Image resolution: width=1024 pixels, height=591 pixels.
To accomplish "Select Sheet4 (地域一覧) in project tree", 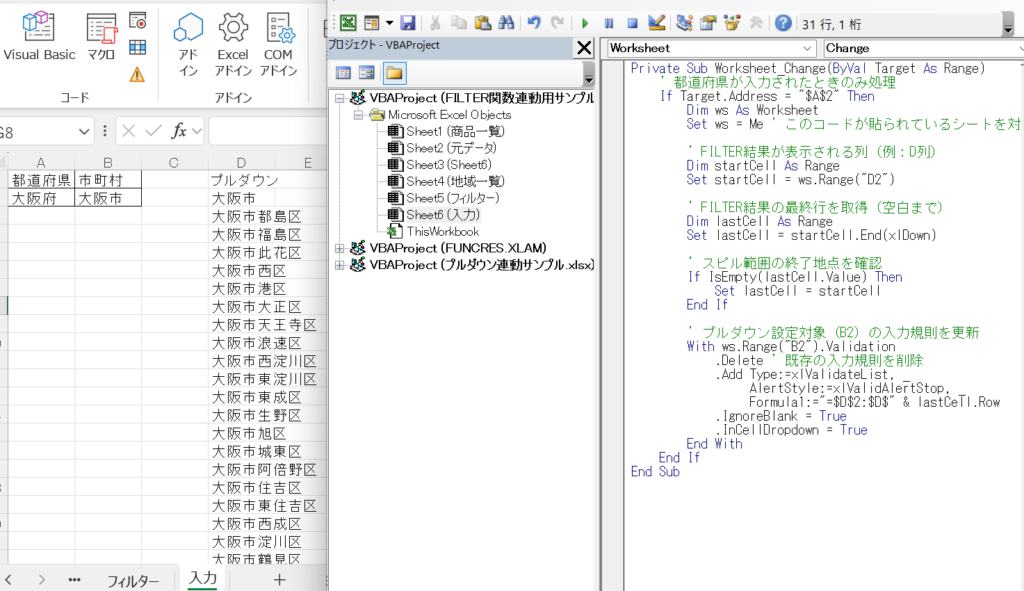I will click(x=447, y=182).
